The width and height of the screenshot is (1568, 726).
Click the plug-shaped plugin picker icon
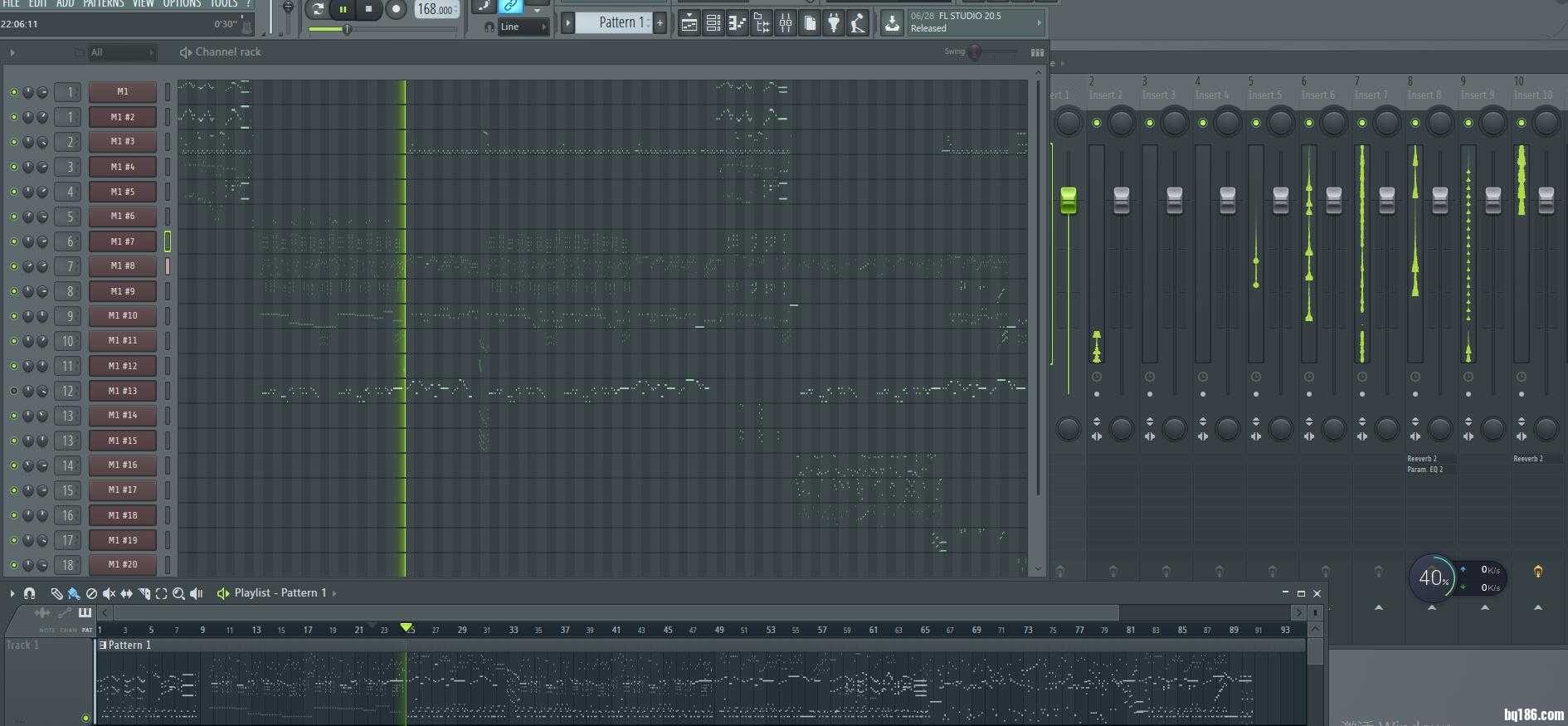point(834,23)
